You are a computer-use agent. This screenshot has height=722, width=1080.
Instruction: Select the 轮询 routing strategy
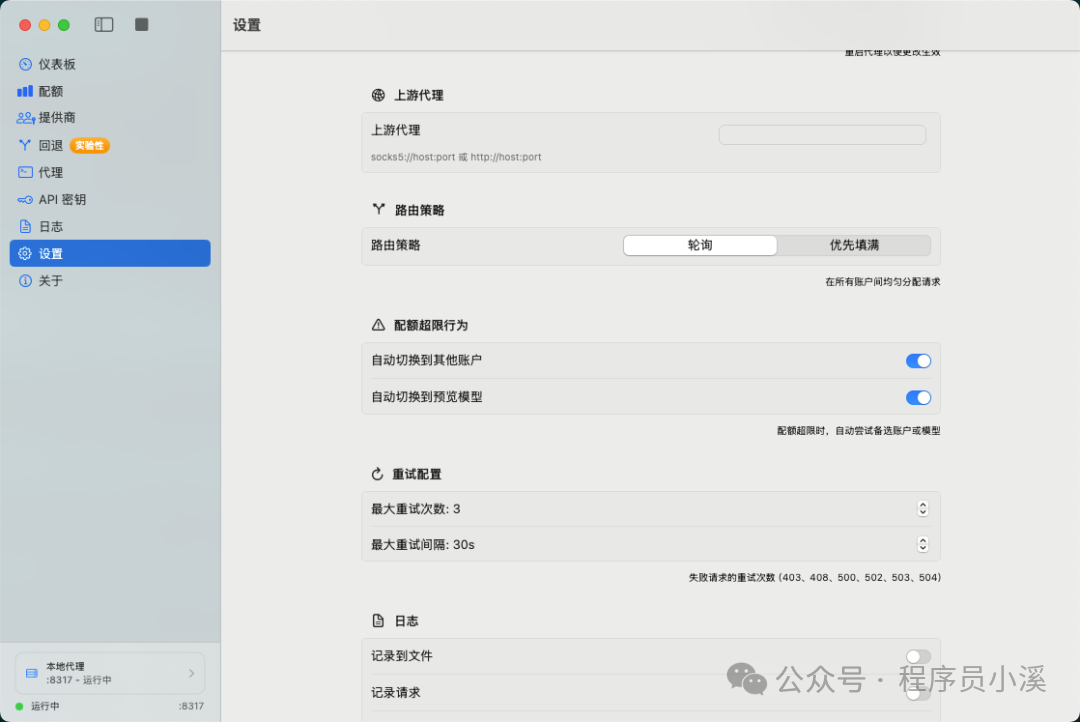click(x=700, y=245)
